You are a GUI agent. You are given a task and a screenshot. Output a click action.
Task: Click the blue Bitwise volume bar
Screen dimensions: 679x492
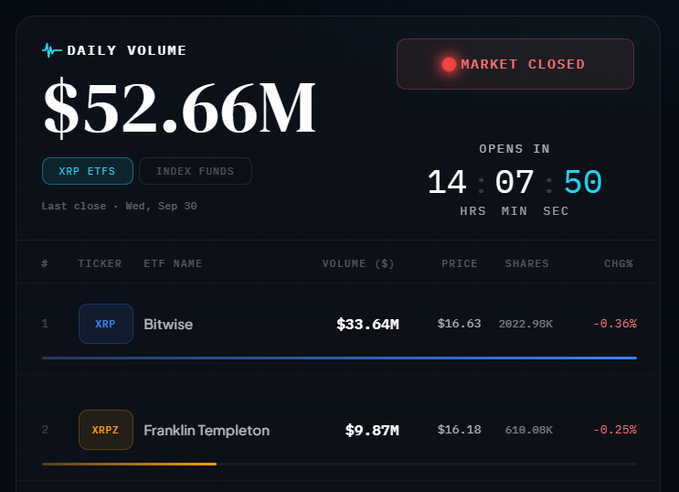pyautogui.click(x=340, y=358)
